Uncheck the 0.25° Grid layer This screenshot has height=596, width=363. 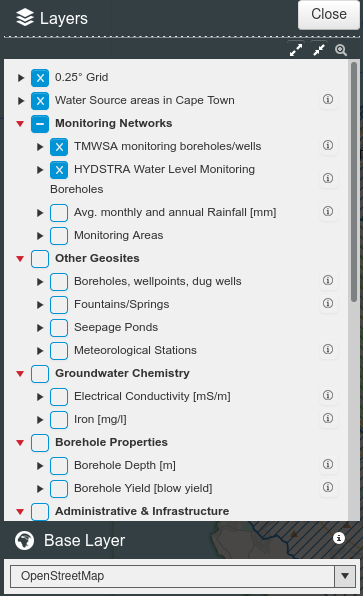coord(40,78)
